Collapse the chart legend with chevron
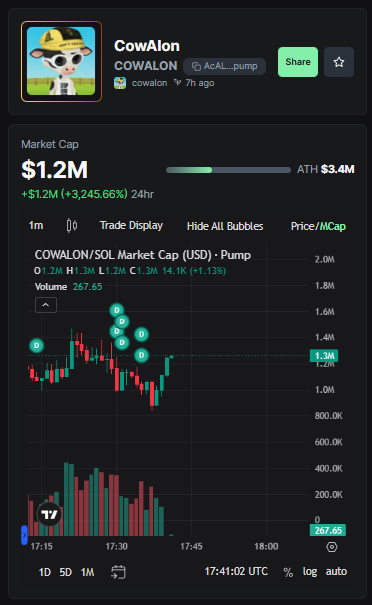Screen dimensions: 372x605 tap(46, 305)
